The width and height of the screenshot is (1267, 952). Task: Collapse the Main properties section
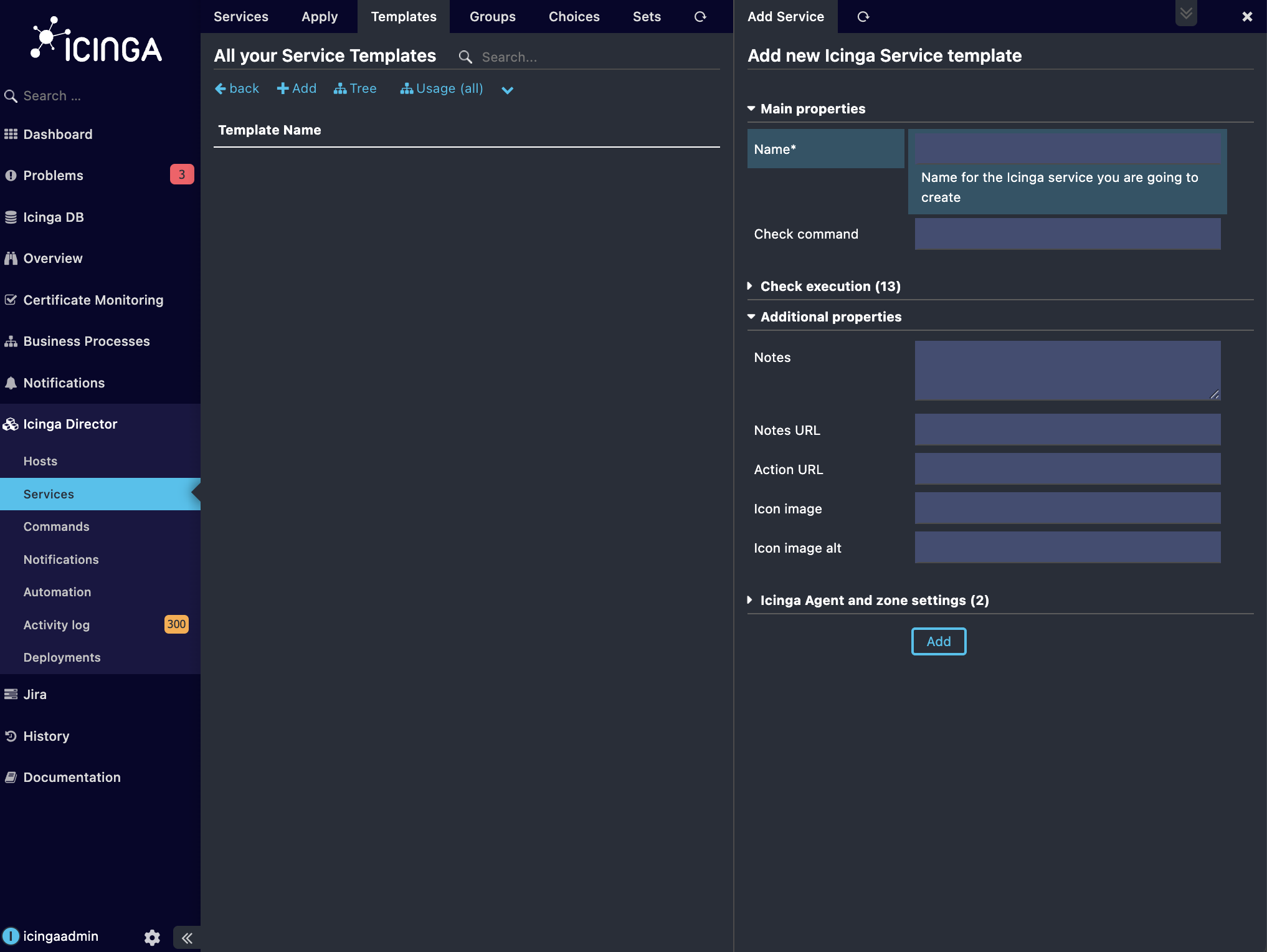(x=813, y=108)
